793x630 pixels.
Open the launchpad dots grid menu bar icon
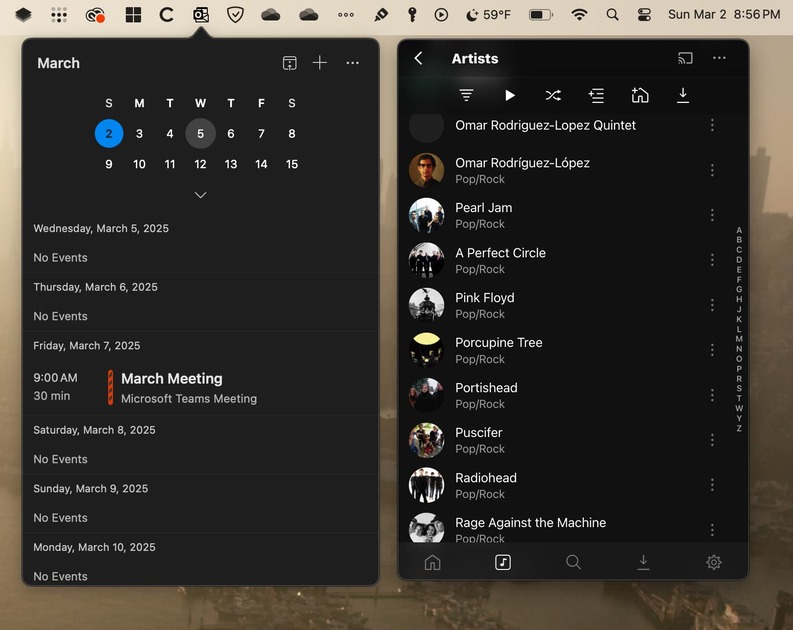pyautogui.click(x=59, y=15)
